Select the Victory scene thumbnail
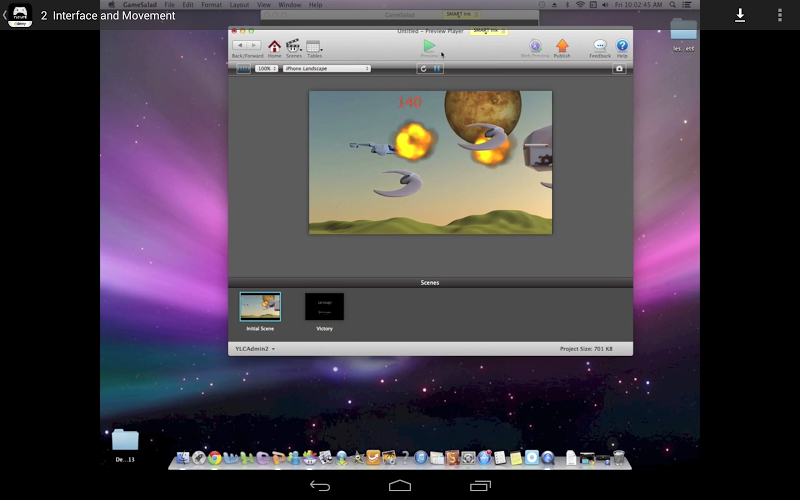The height and width of the screenshot is (500, 800). tap(324, 307)
